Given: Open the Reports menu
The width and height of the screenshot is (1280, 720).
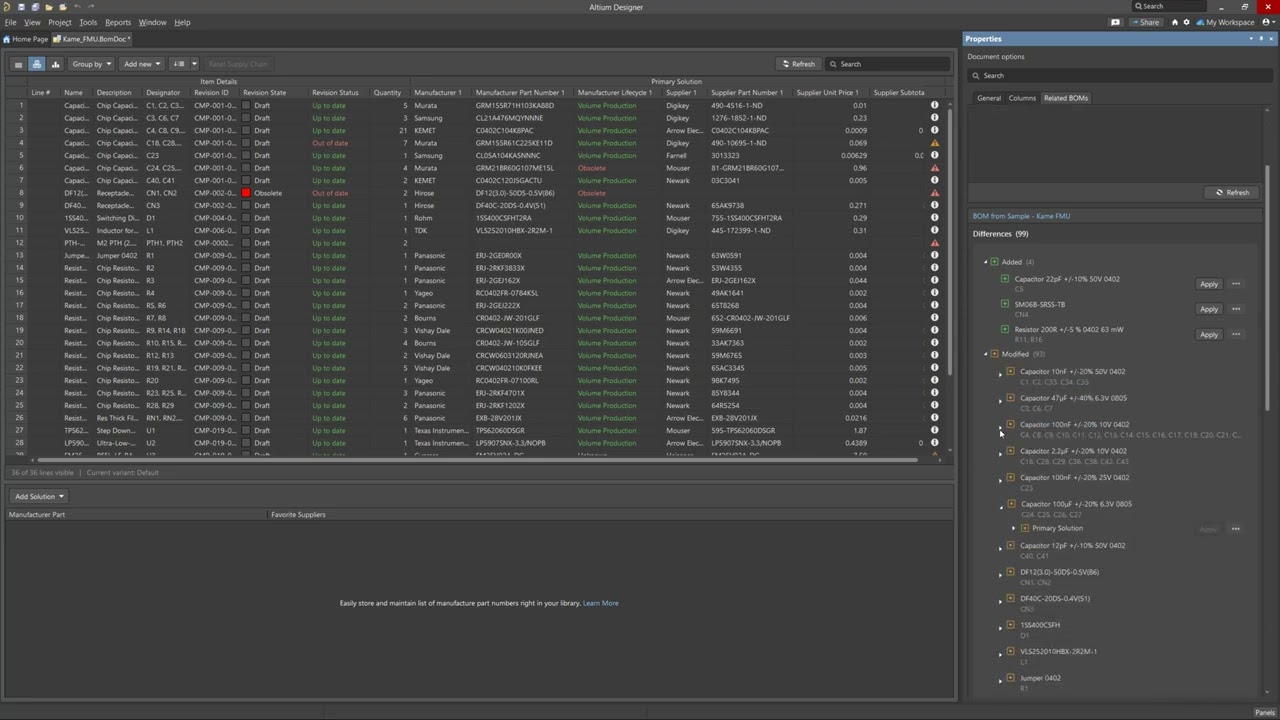Looking at the screenshot, I should pos(117,22).
